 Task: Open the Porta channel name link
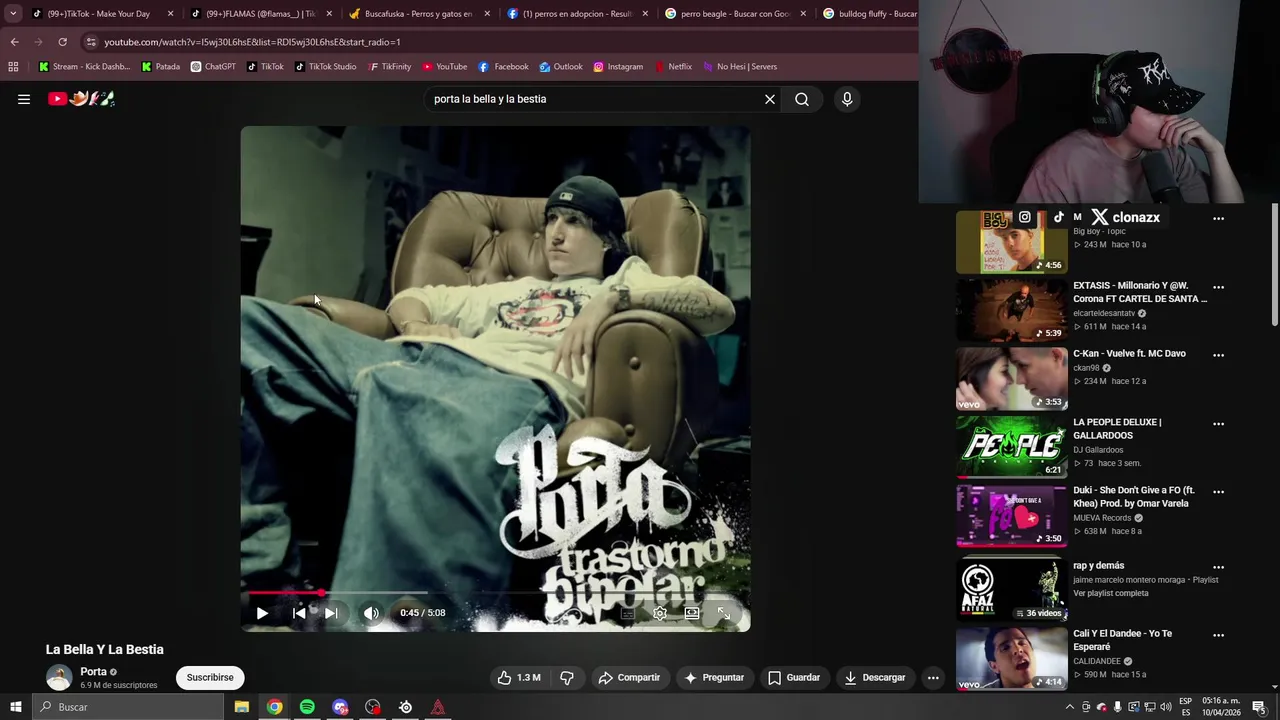tap(93, 672)
